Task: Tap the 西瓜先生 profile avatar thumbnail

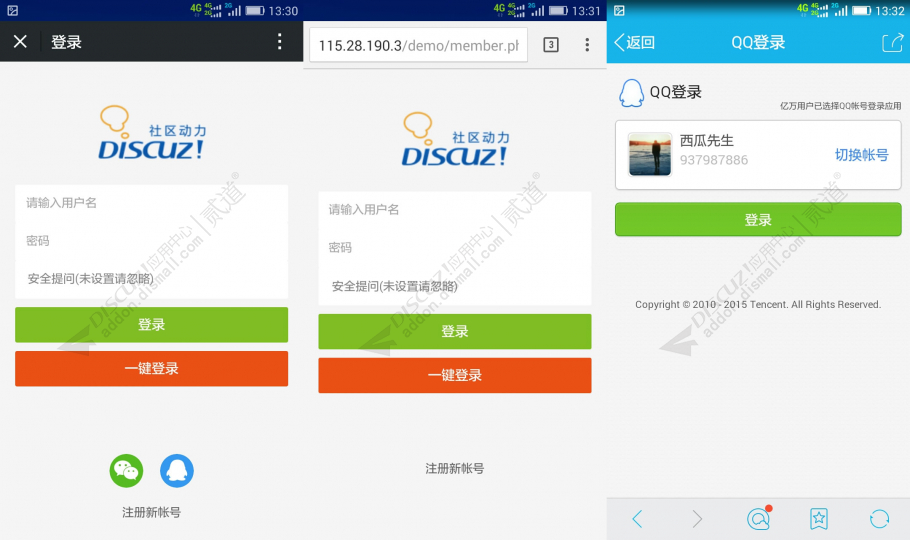Action: click(x=650, y=155)
